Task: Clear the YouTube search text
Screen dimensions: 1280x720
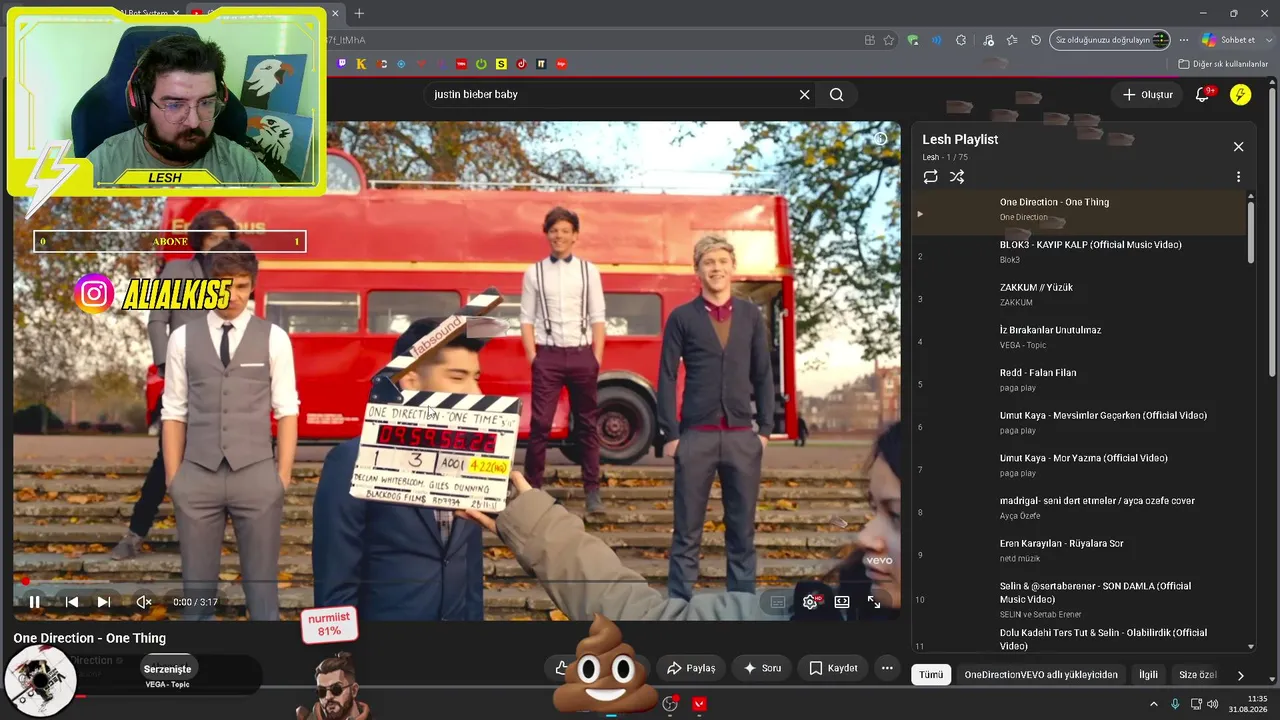Action: pos(804,95)
